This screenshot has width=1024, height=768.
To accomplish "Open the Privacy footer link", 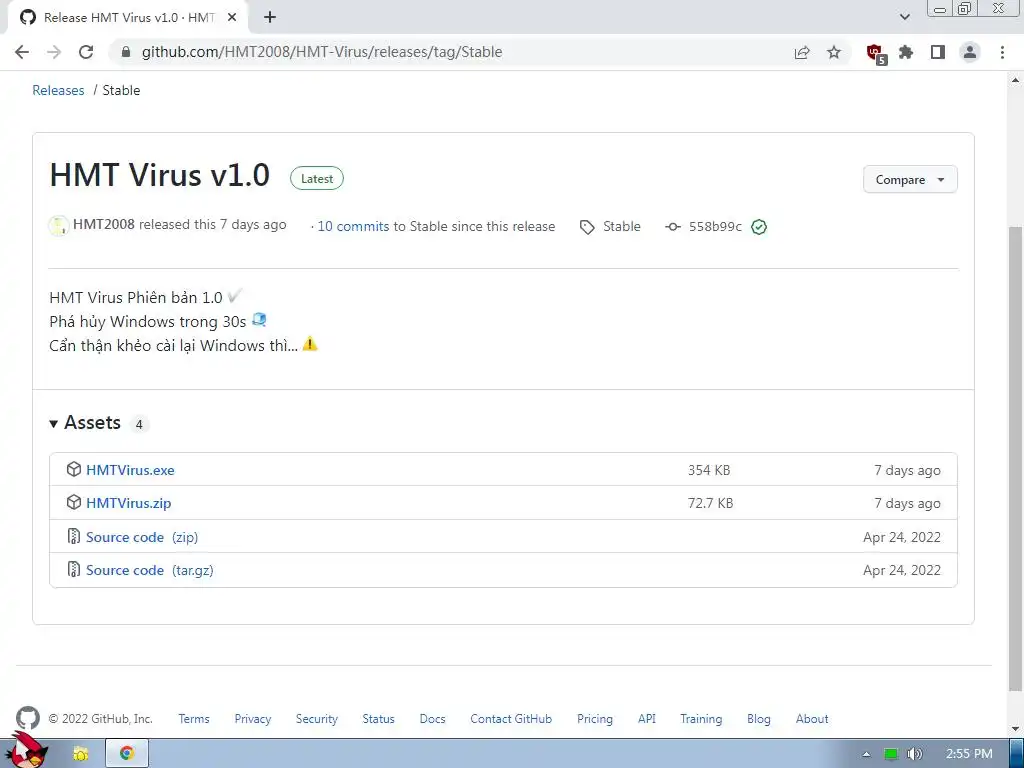I will 253,718.
